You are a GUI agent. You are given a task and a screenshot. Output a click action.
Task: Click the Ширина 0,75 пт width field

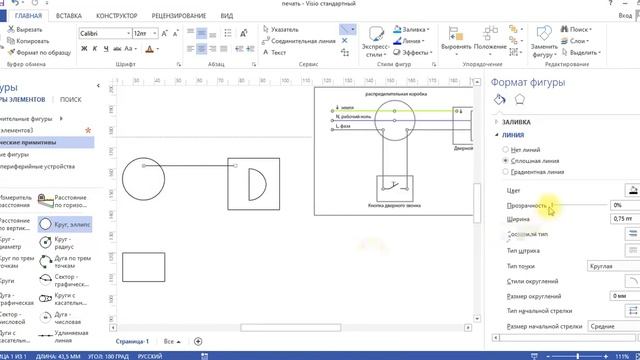625,219
